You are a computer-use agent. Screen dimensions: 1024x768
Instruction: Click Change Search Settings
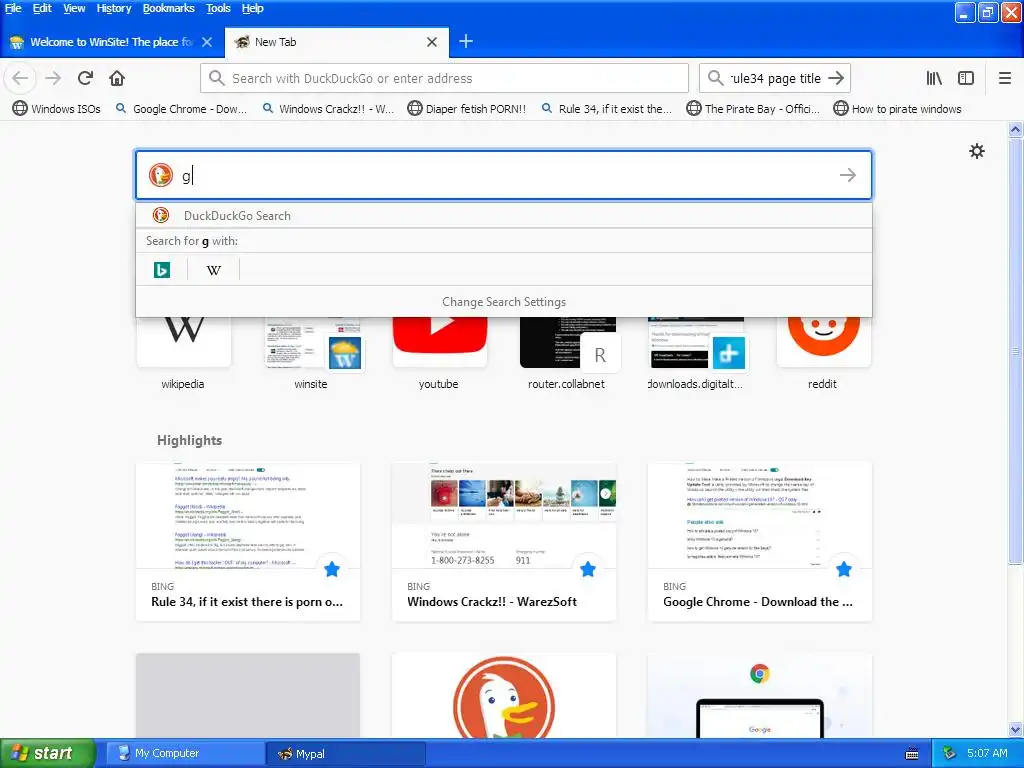click(x=504, y=302)
